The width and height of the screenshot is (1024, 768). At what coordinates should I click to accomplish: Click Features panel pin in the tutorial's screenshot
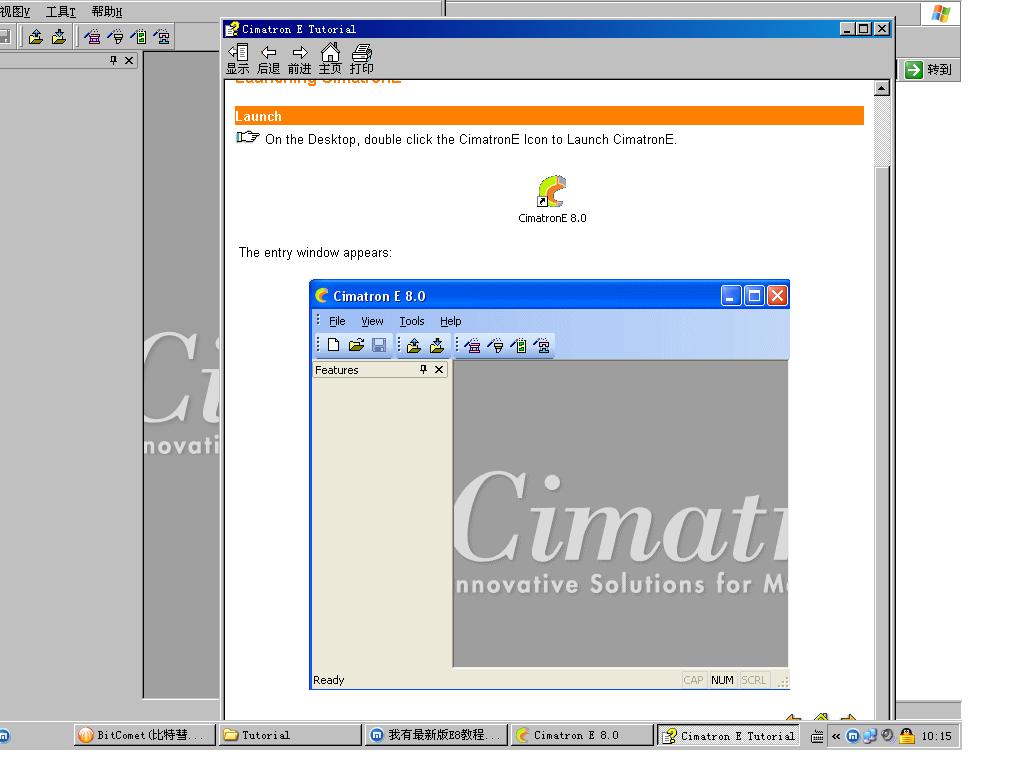click(x=423, y=370)
